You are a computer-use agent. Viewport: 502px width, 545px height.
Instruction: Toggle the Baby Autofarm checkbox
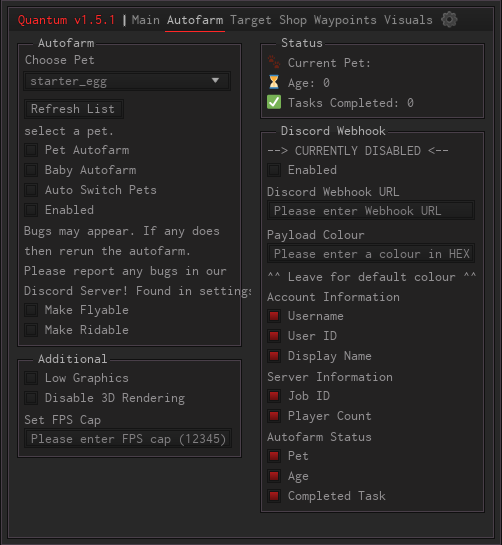tap(31, 170)
